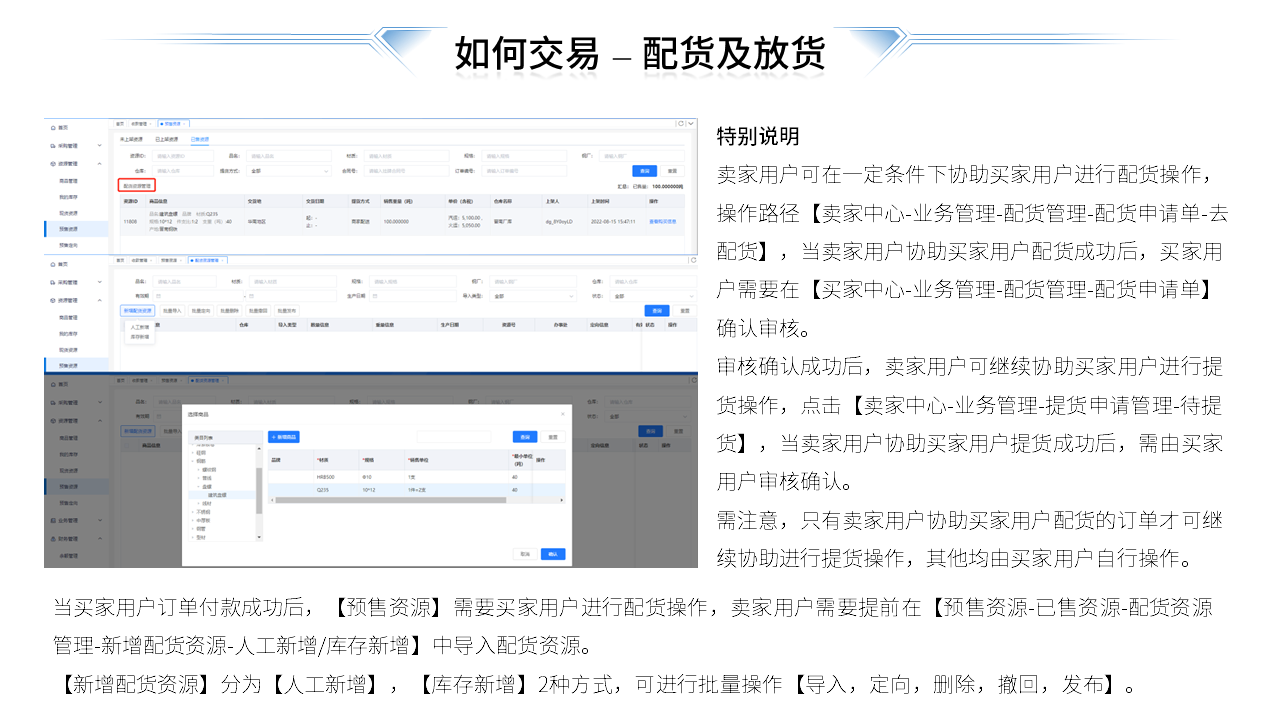Select the 已售资源 tab
Viewport: 1280px width, 720px height.
point(200,139)
